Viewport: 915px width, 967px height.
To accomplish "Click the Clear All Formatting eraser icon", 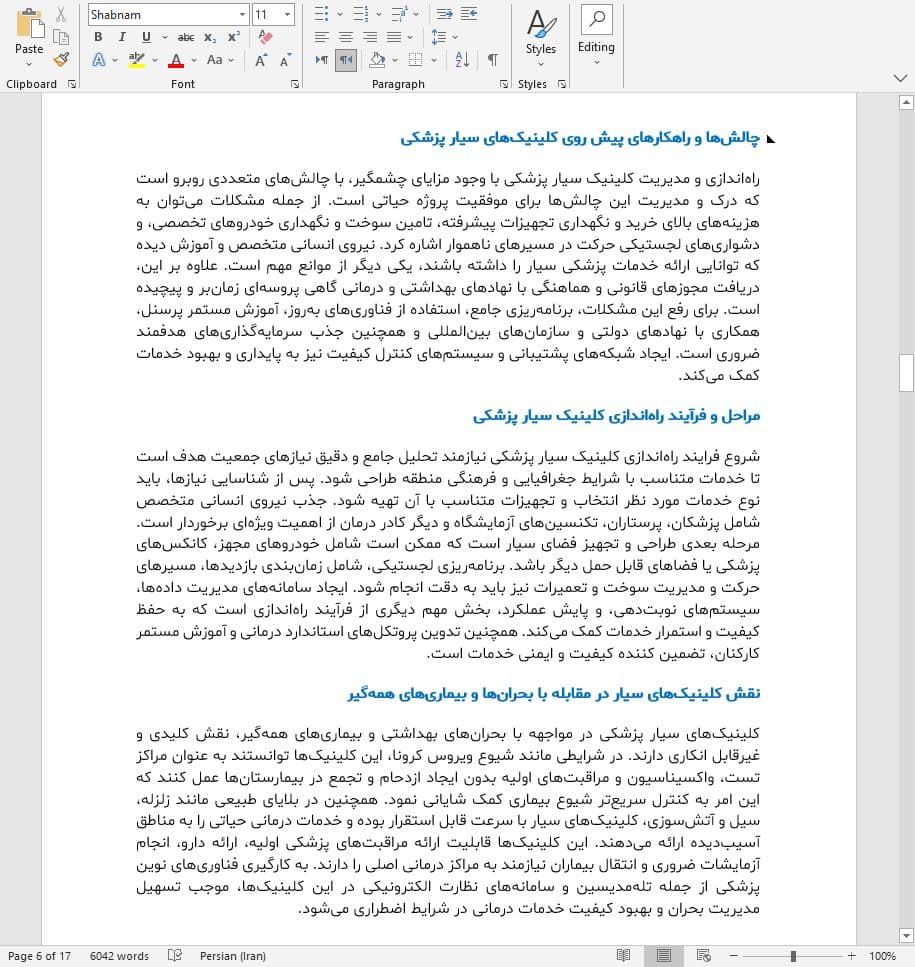I will click(264, 37).
